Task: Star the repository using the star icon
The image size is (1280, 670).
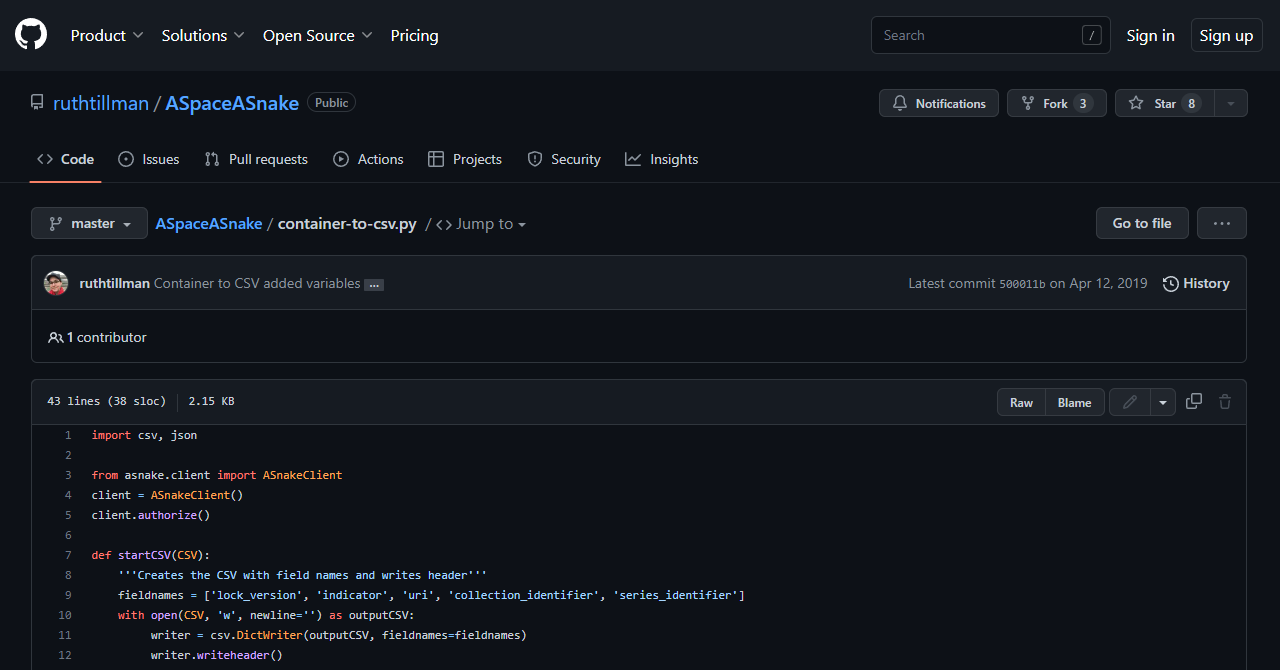Action: coord(1137,103)
